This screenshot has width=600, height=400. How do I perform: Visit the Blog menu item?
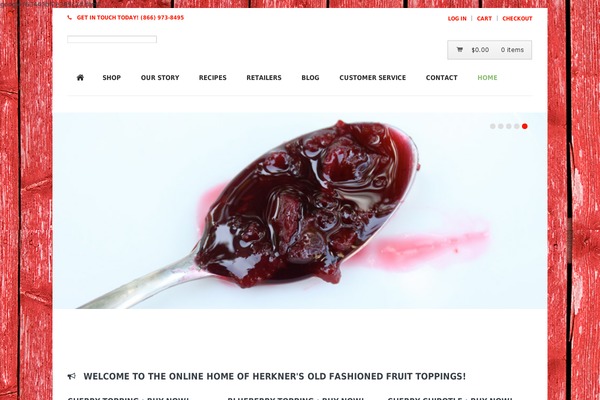tap(310, 78)
